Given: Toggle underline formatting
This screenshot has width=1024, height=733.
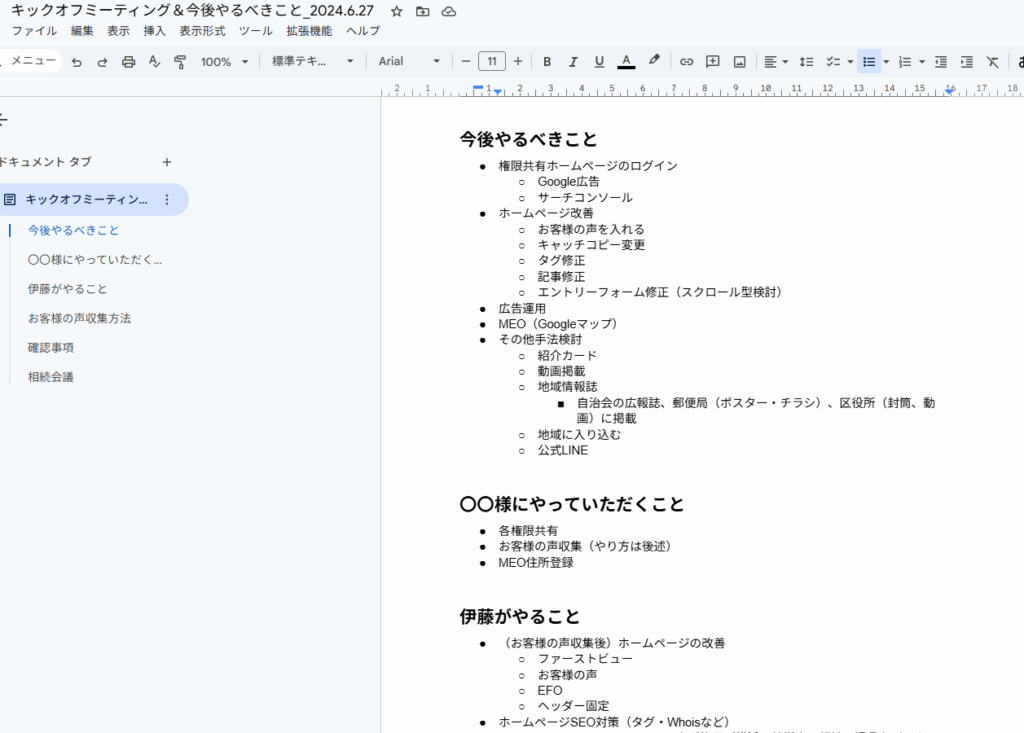Looking at the screenshot, I should pos(599,62).
